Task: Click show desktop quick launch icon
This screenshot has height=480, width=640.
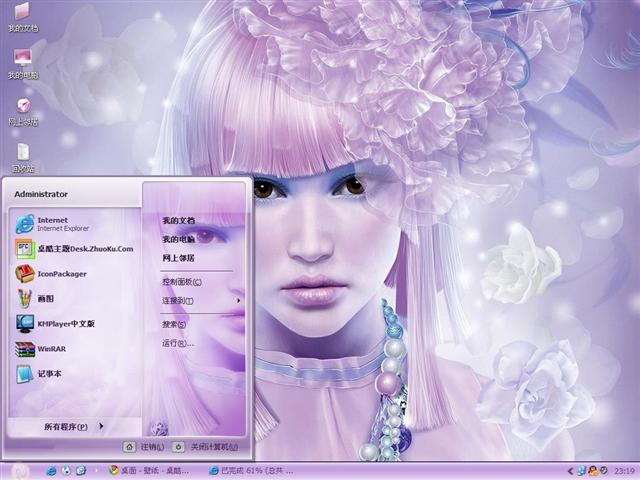Action: pos(81,471)
